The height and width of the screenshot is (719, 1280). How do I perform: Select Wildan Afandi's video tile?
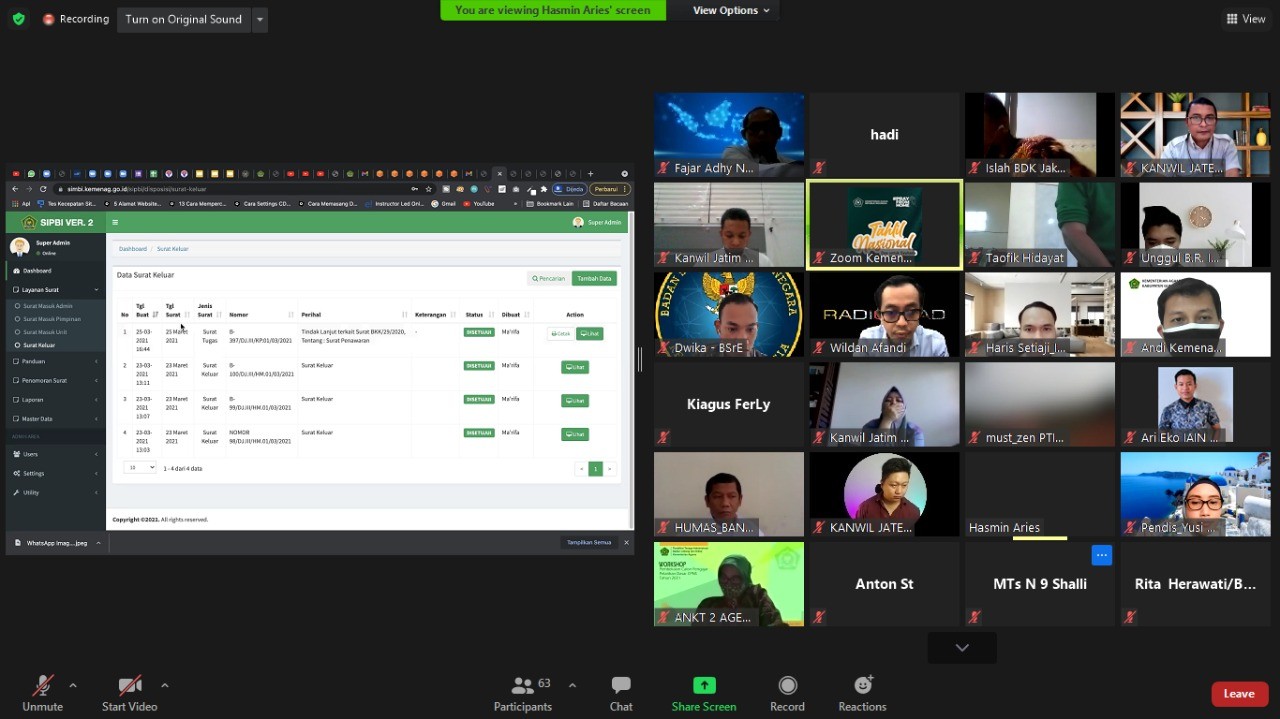pos(884,314)
